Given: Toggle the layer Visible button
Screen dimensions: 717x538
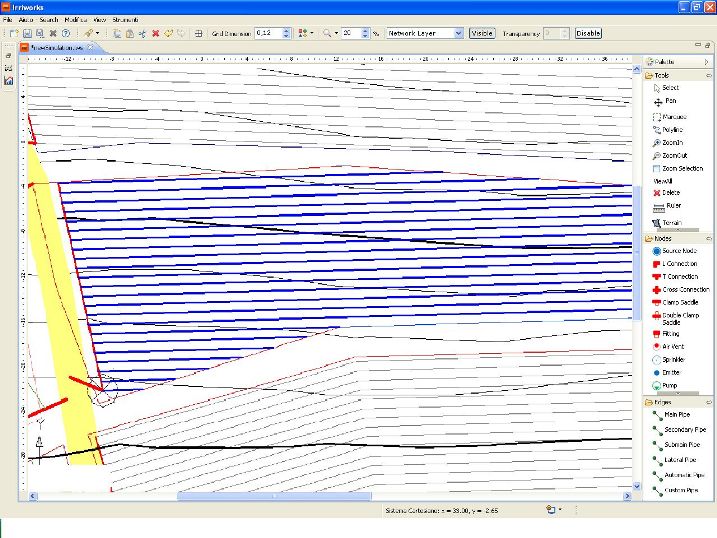Looking at the screenshot, I should pos(482,33).
